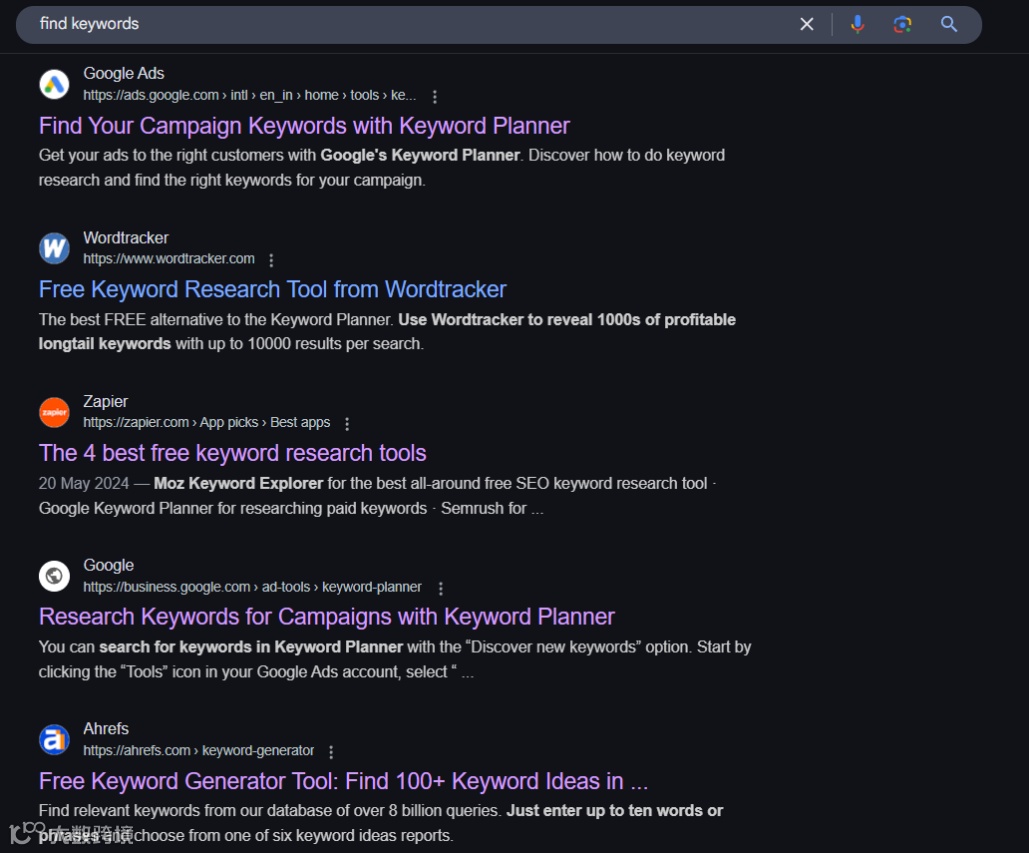
Task: Click the 'Google' site name above business.google.com
Action: pyautogui.click(x=108, y=565)
